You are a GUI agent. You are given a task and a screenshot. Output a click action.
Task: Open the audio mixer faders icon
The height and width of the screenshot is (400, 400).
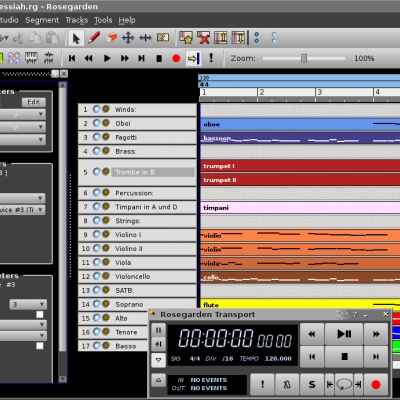coord(49,58)
